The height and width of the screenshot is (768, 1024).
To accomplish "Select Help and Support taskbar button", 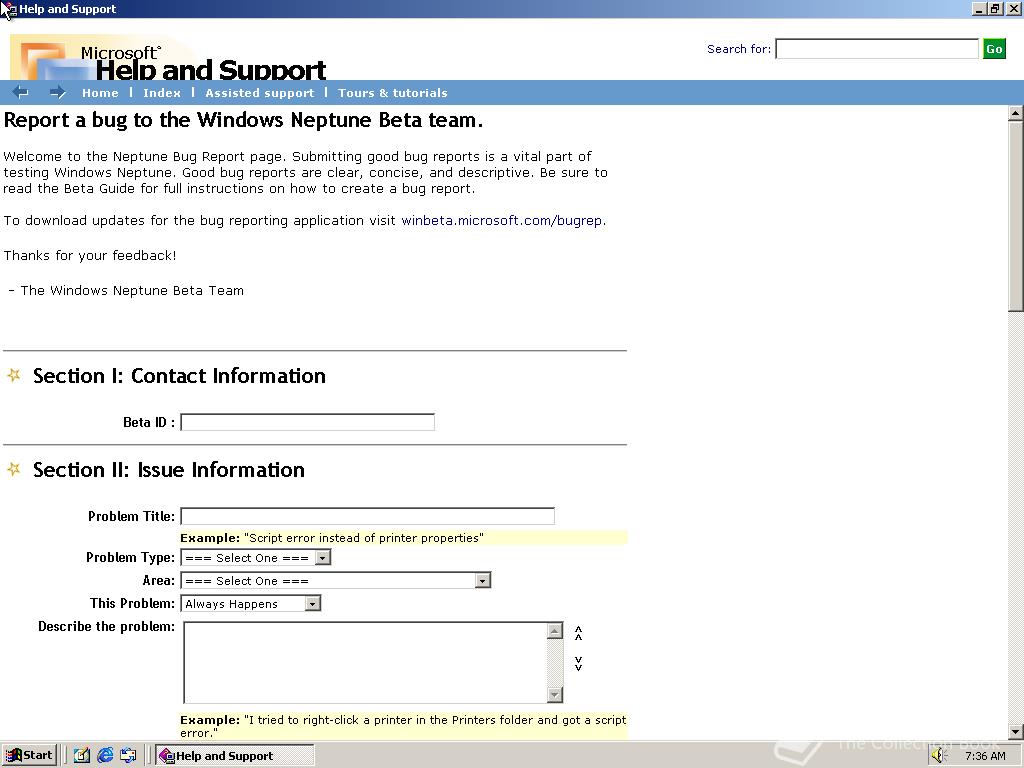I will pyautogui.click(x=235, y=756).
